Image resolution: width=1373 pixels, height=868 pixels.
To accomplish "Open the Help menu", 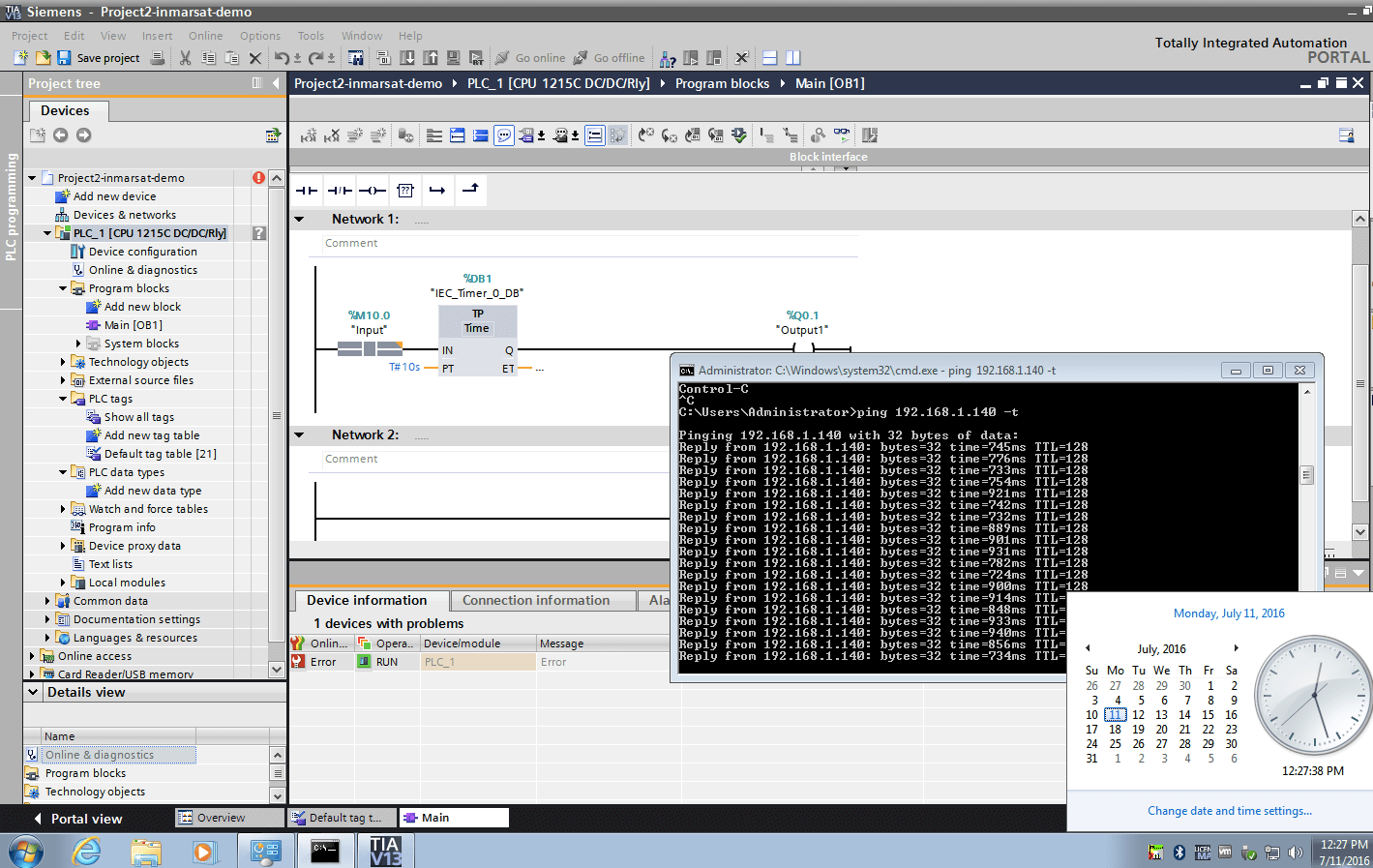I will point(410,36).
